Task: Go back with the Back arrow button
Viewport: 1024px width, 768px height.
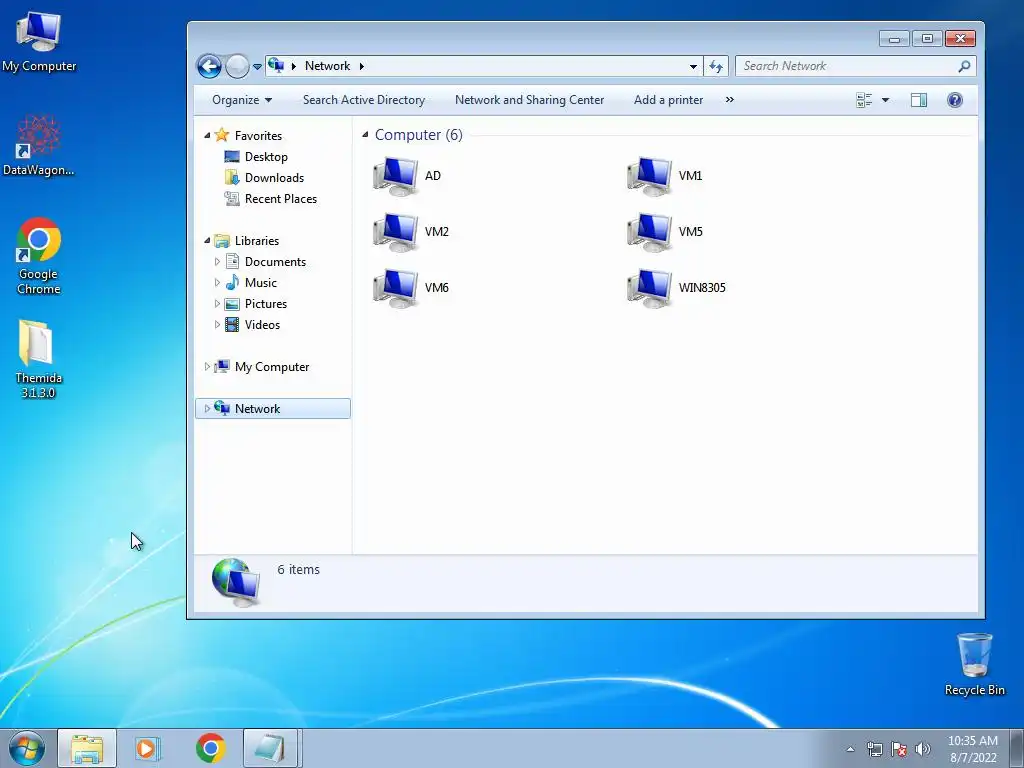Action: coord(209,66)
